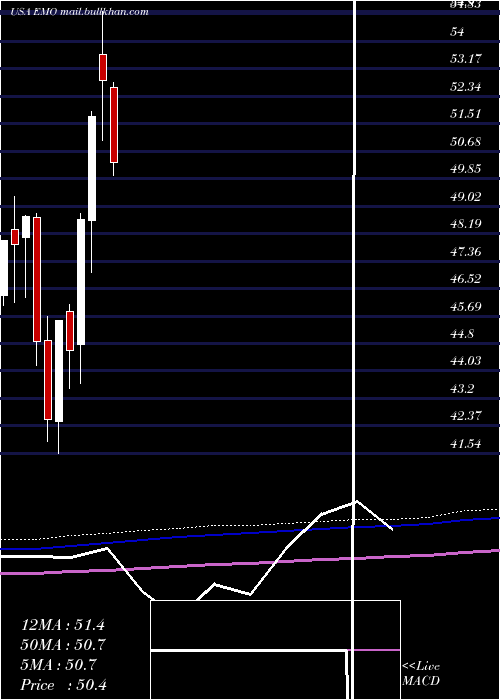Screen dimensions: 500x700
Task: Click the 52.34 price axis label
Action: click(466, 86)
